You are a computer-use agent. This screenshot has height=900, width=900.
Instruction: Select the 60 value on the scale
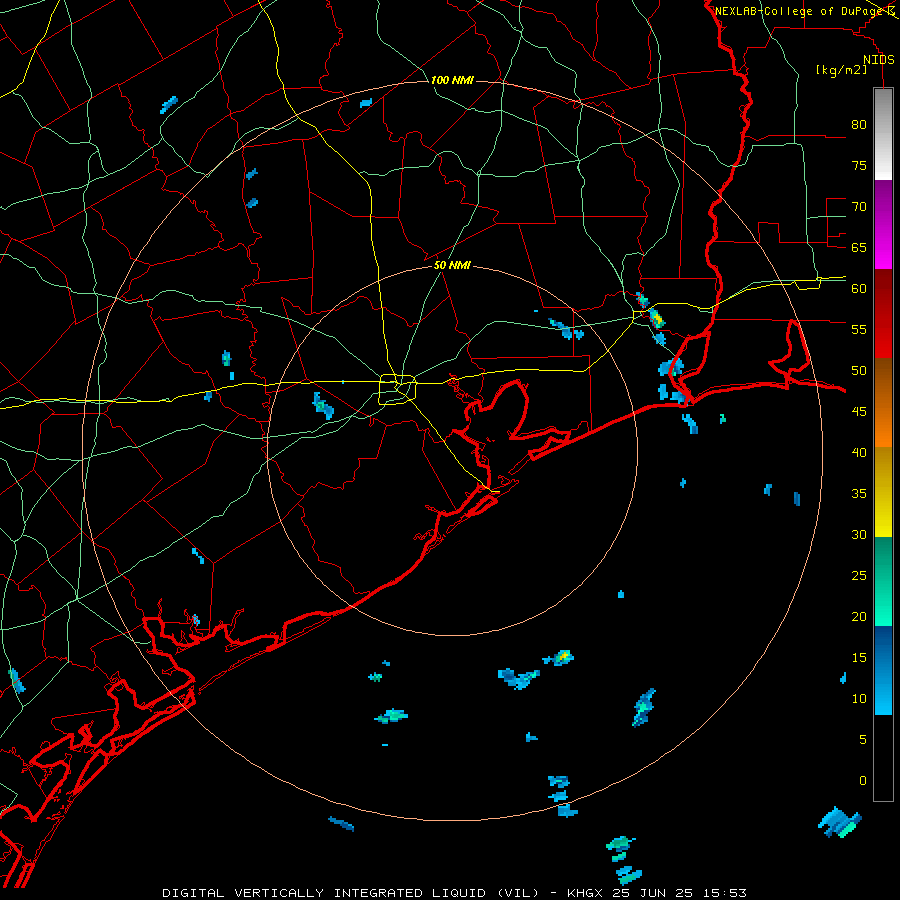[x=859, y=289]
